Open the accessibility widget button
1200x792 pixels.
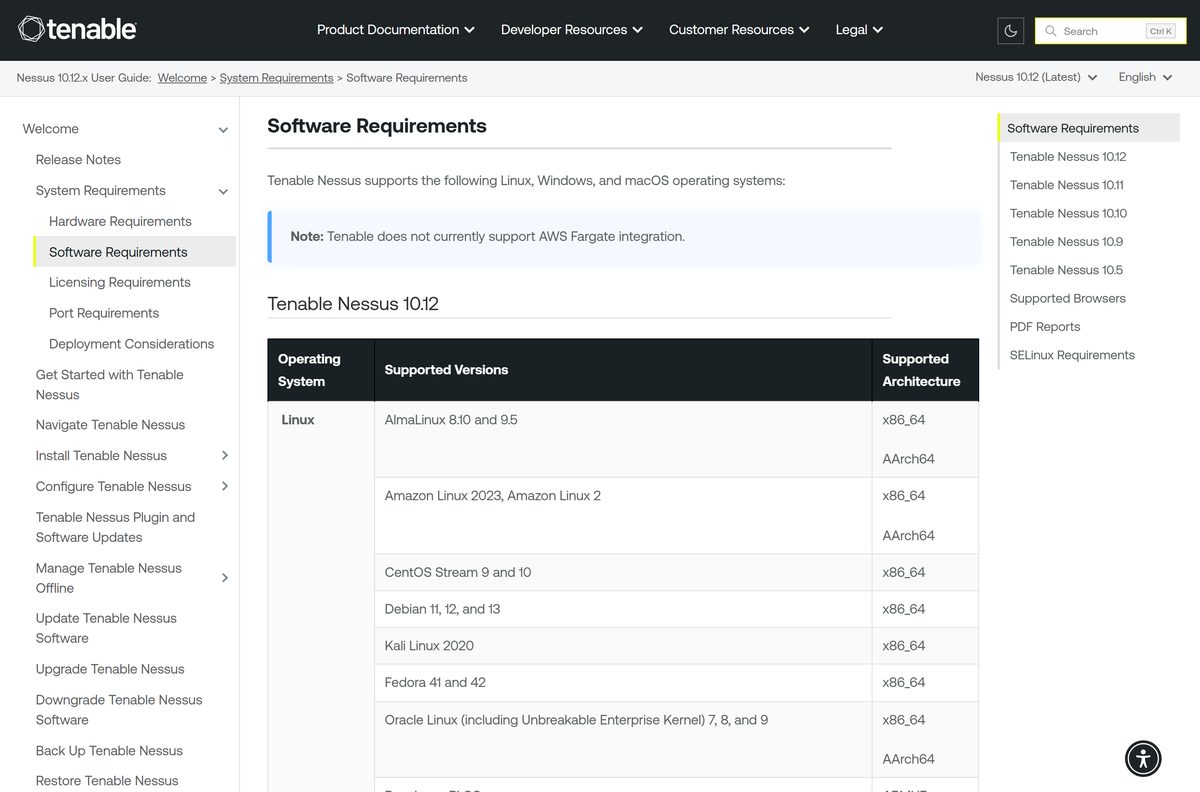coord(1143,758)
